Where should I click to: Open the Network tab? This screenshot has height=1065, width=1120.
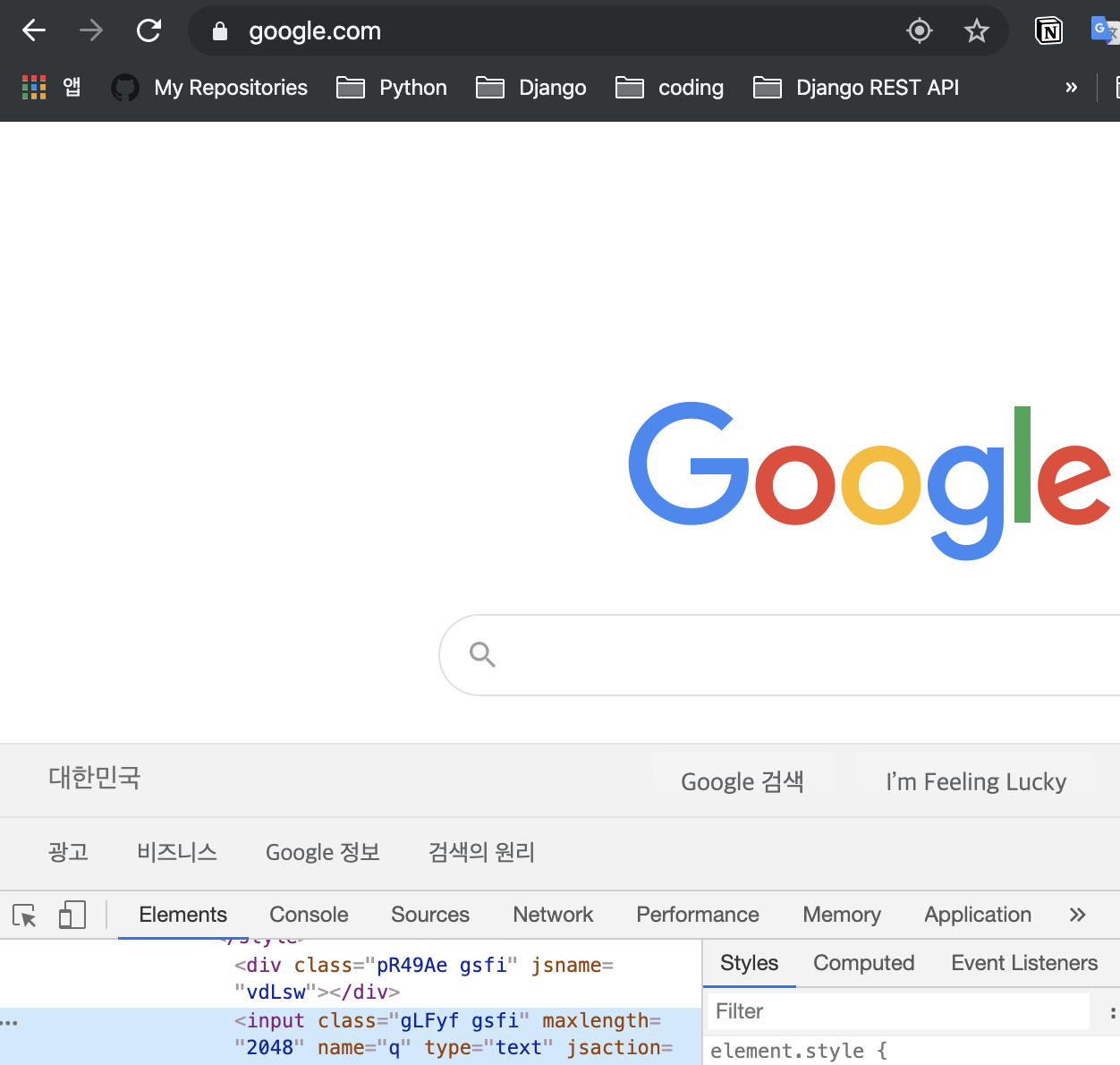point(553,915)
